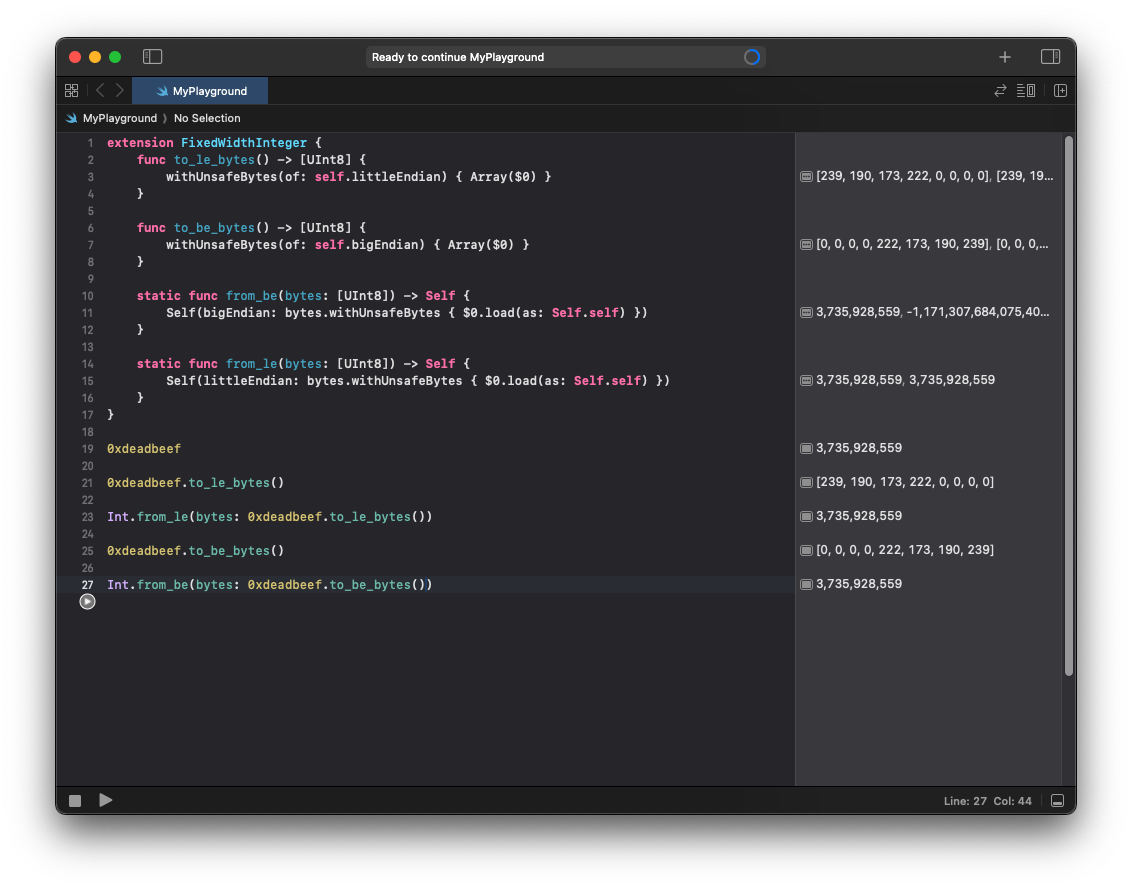Image resolution: width=1132 pixels, height=888 pixels.
Task: Show quick look for the to_le_bytes result on line 21
Action: 806,482
